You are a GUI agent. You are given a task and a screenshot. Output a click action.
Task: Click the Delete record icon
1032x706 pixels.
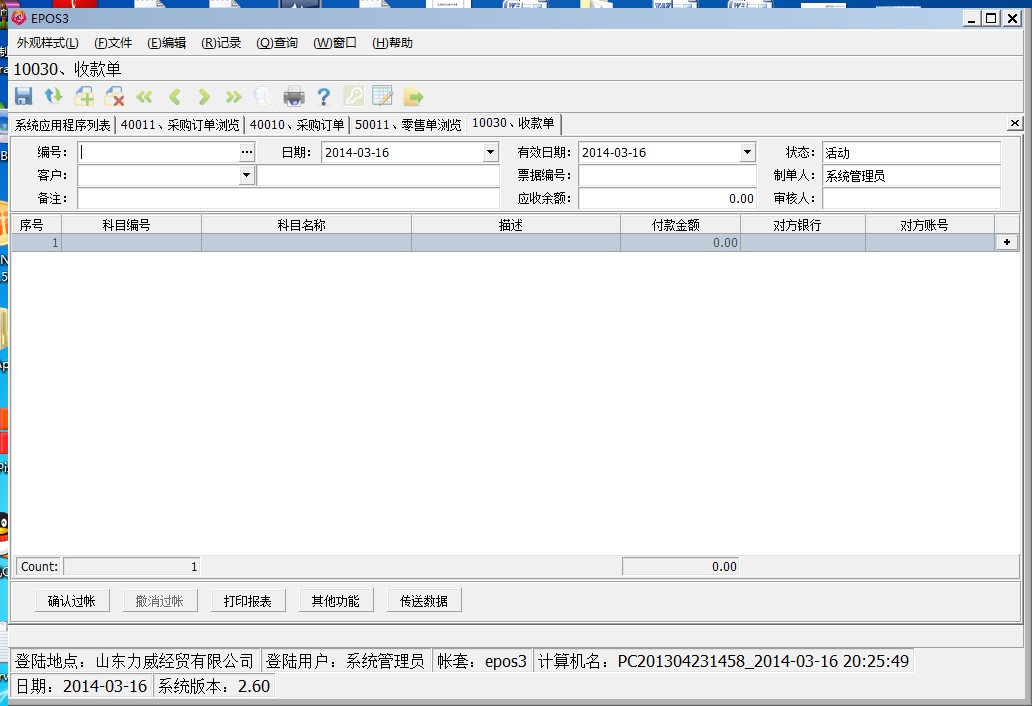coord(114,96)
